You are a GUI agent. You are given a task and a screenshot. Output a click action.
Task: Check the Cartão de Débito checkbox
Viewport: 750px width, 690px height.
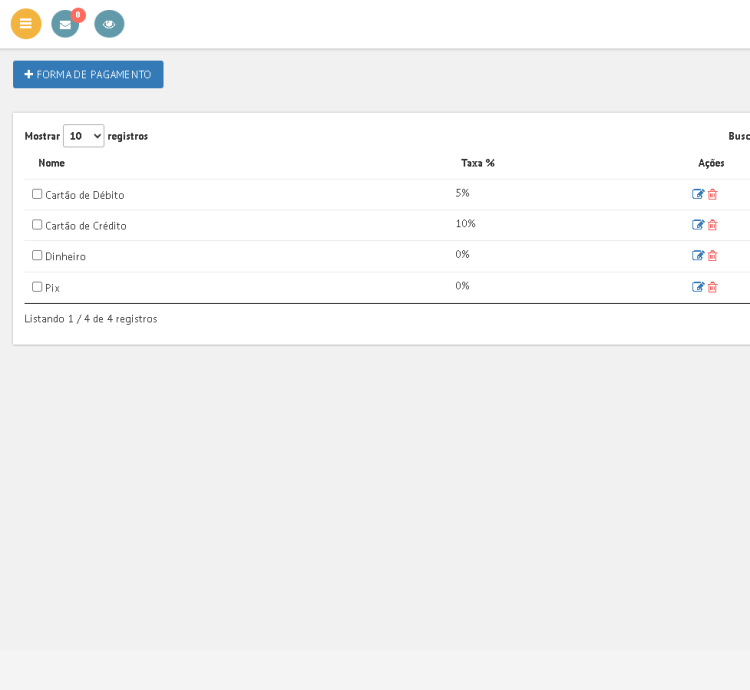pyautogui.click(x=37, y=194)
